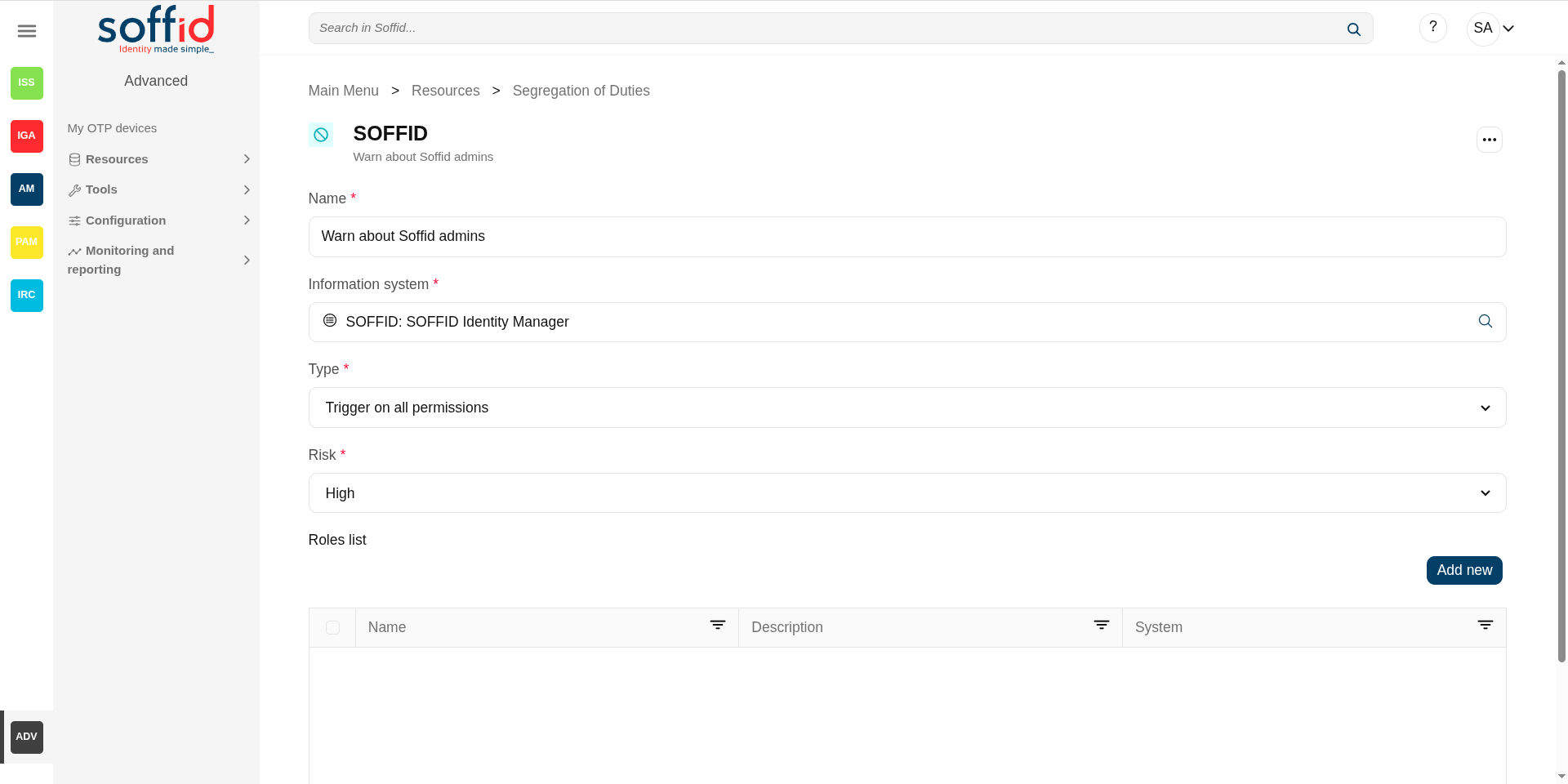Filter the Name column

point(718,625)
